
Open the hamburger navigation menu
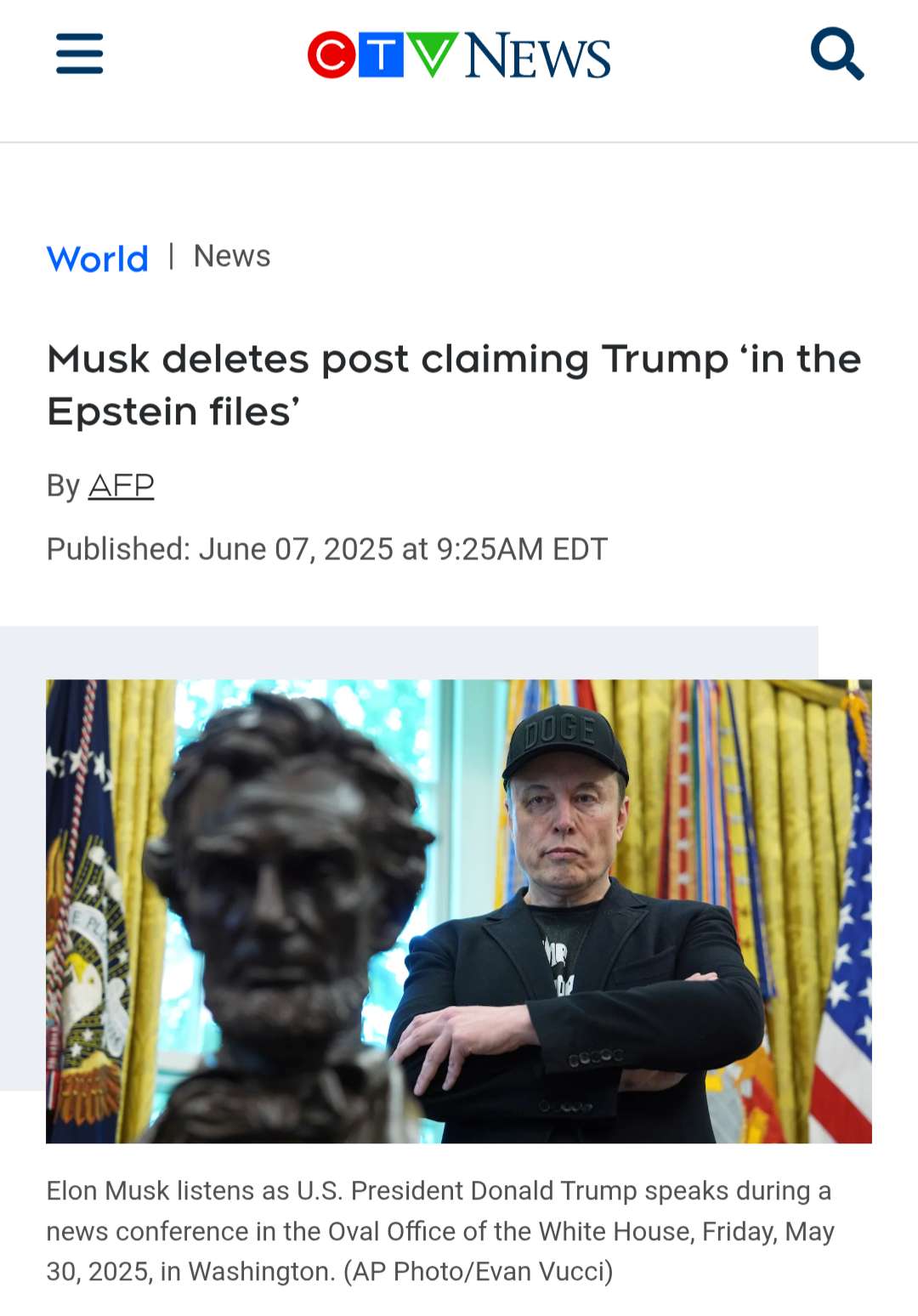80,54
